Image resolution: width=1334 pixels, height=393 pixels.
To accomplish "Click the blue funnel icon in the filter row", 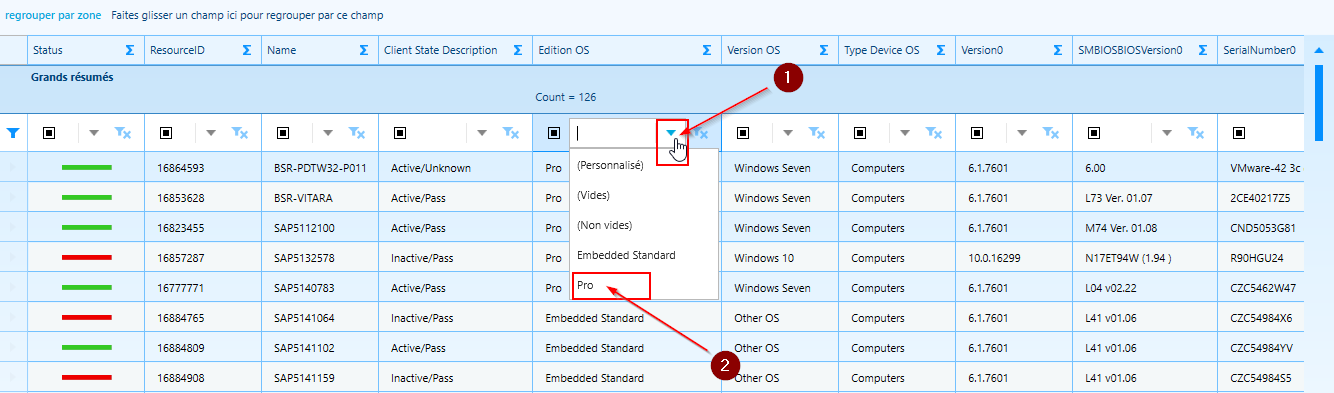I will click(13, 132).
